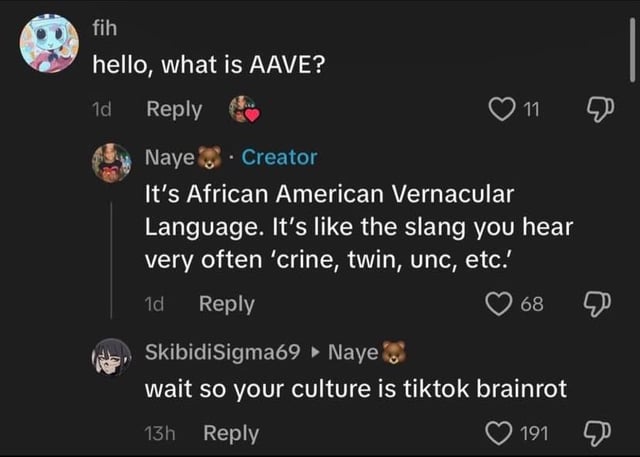Open fih's profile avatar

[49, 43]
